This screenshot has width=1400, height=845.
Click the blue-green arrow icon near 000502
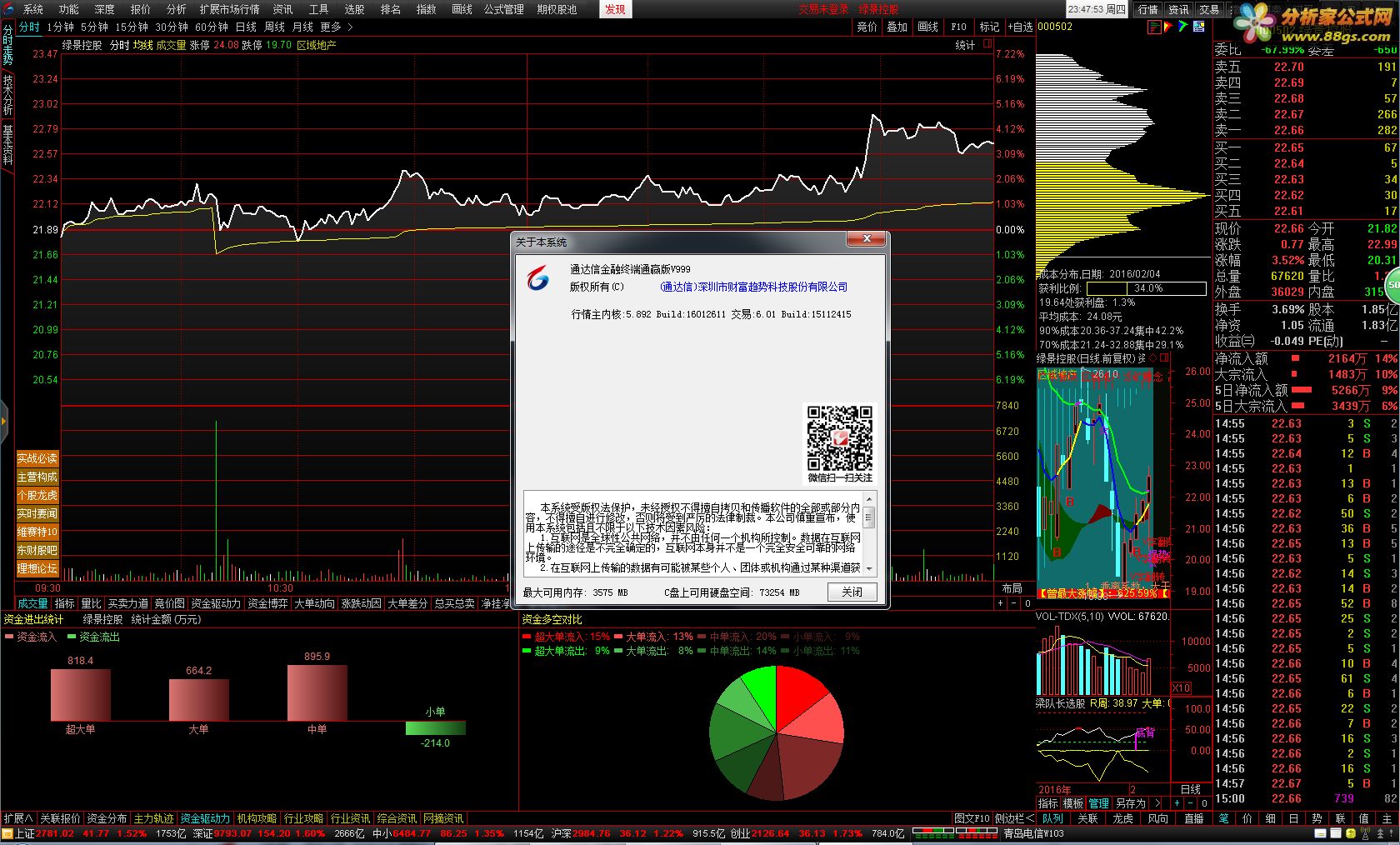[1183, 27]
